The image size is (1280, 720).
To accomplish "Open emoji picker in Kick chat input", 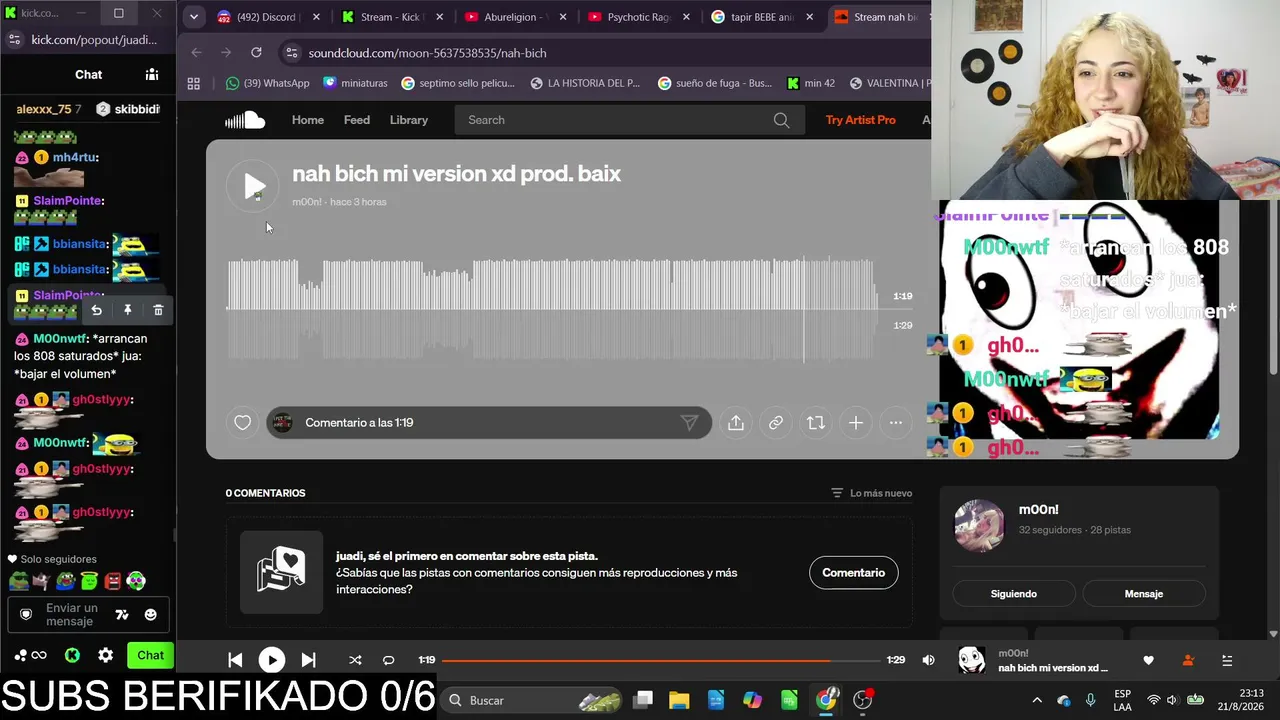I will (151, 615).
